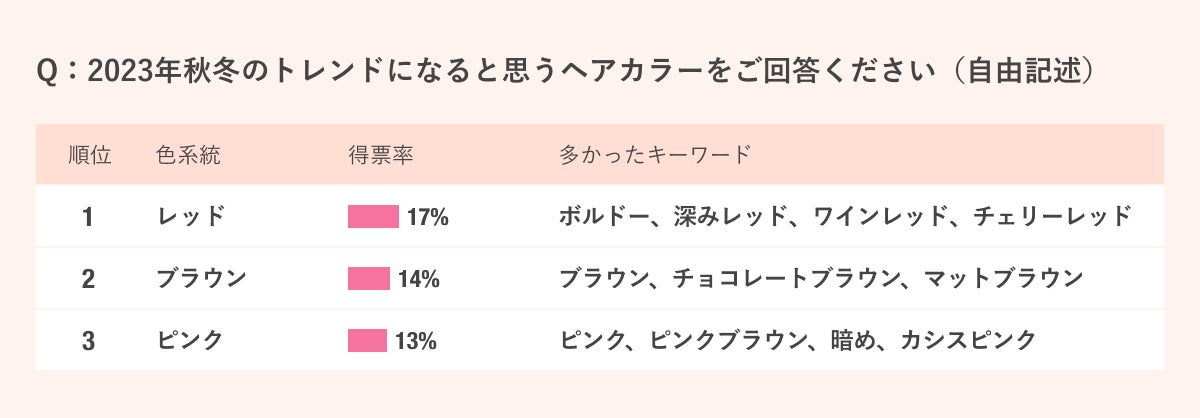This screenshot has height=418, width=1200.
Task: Click the pink bar next to 17%
Action: click(373, 217)
